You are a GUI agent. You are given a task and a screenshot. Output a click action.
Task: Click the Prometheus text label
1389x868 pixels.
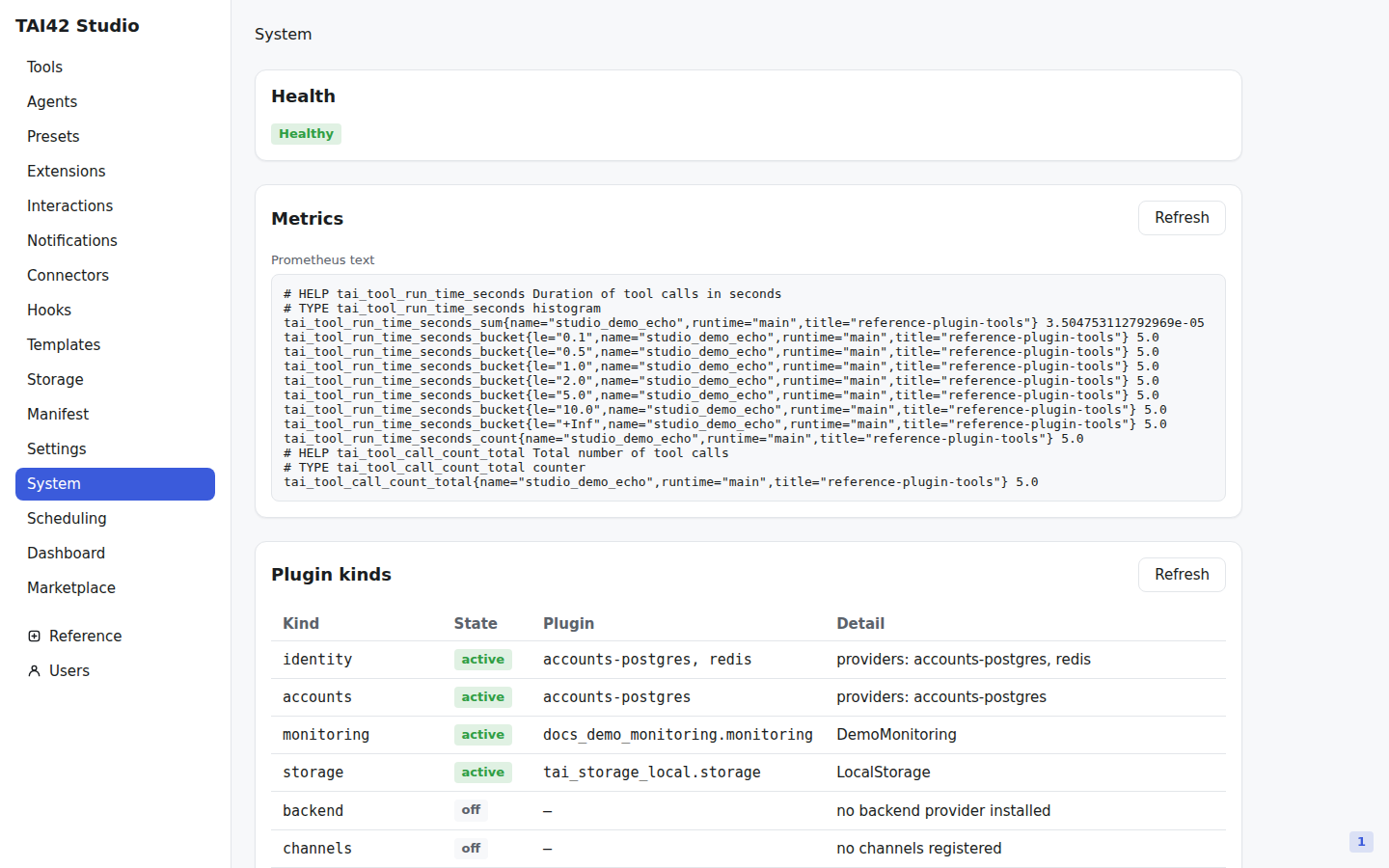322,260
